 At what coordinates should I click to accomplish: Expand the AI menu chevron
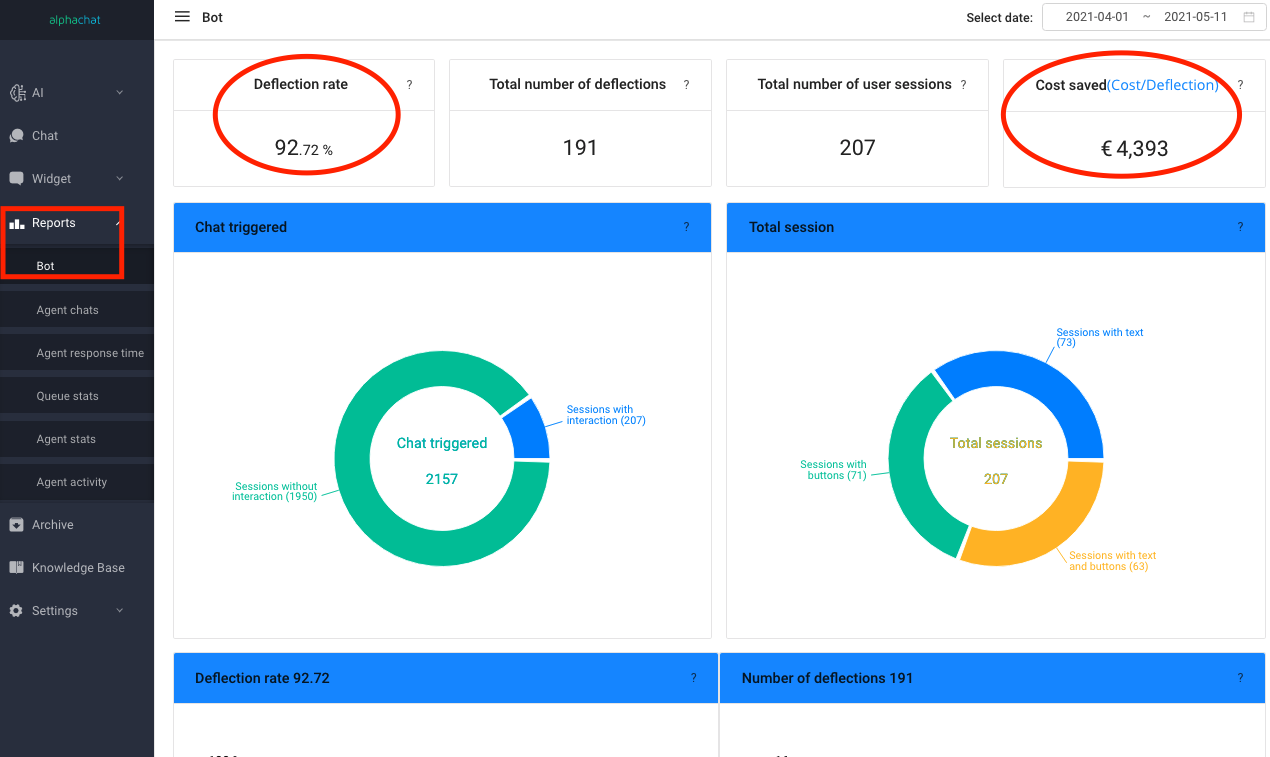coord(120,93)
